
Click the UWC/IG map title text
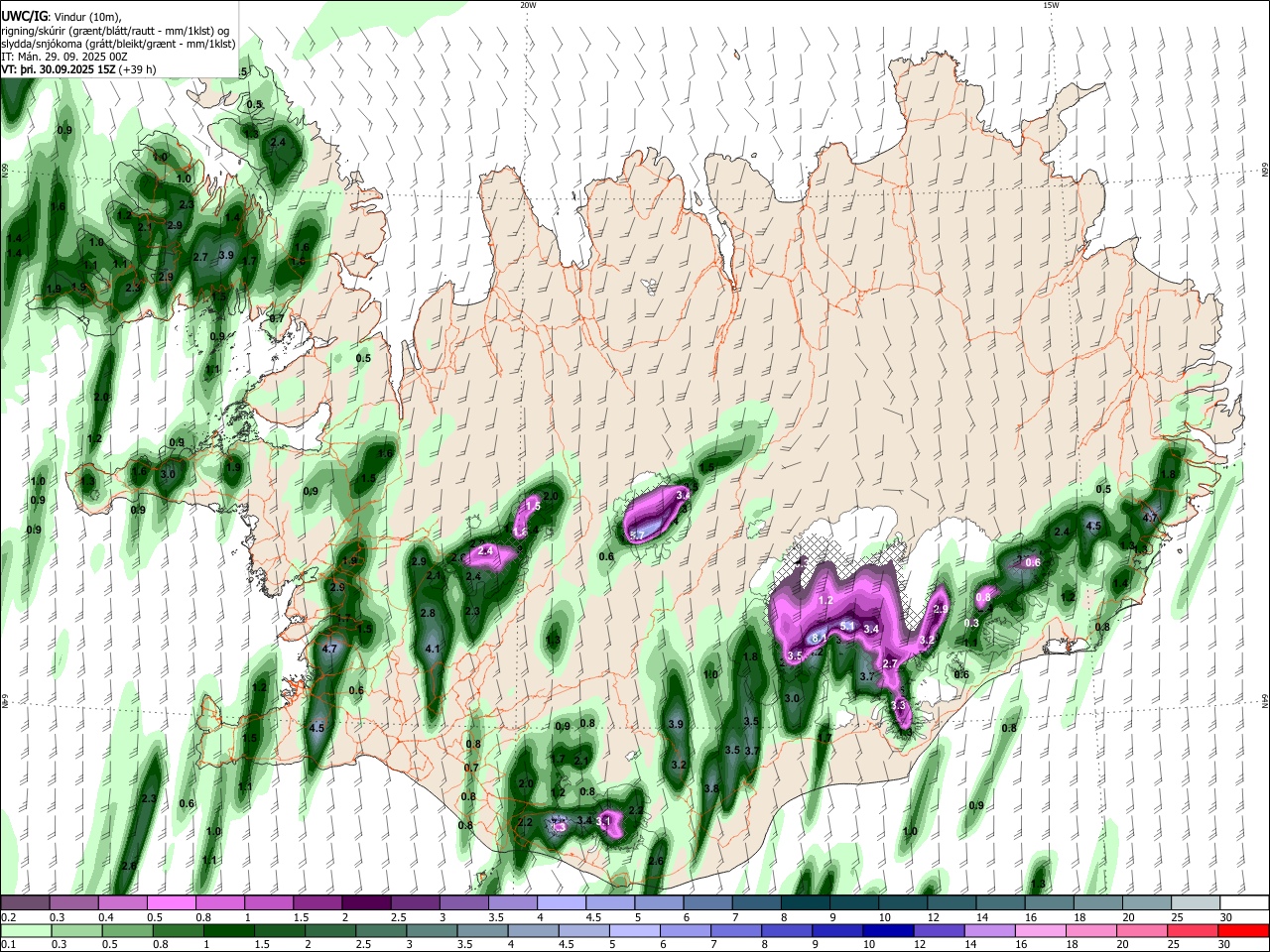[x=26, y=17]
